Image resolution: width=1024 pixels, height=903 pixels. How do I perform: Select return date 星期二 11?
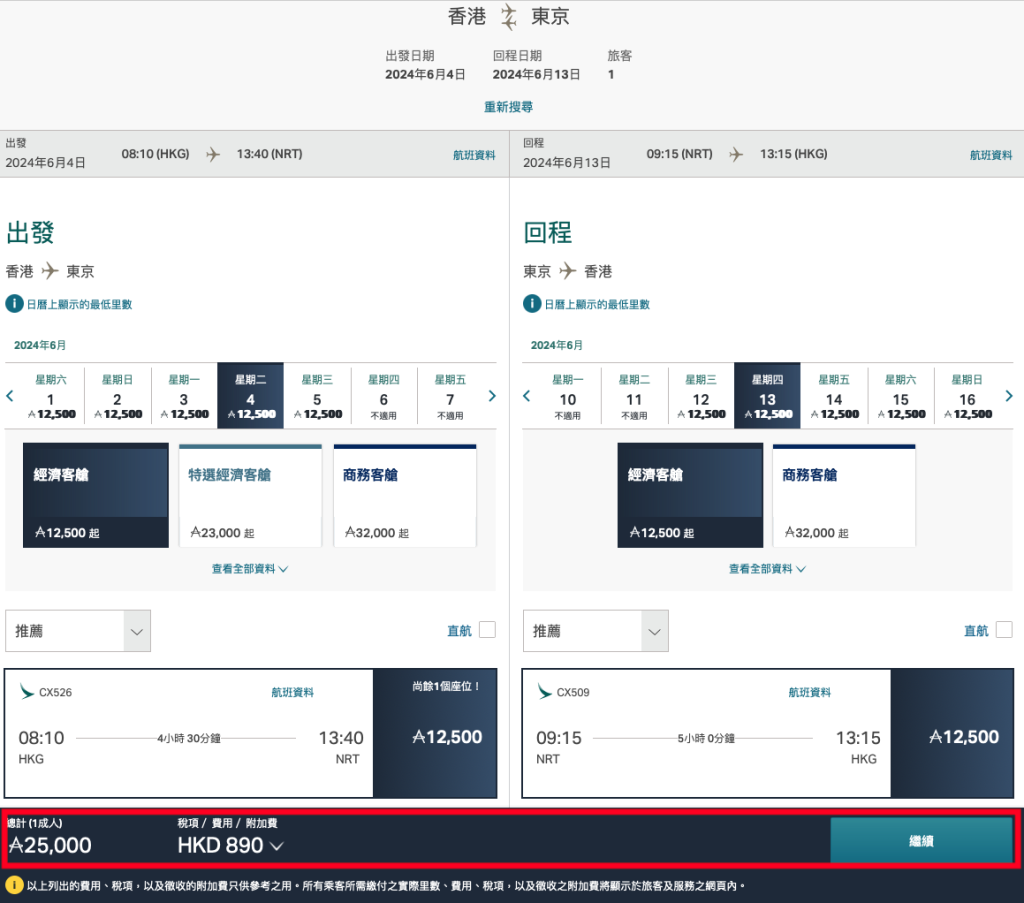[634, 396]
